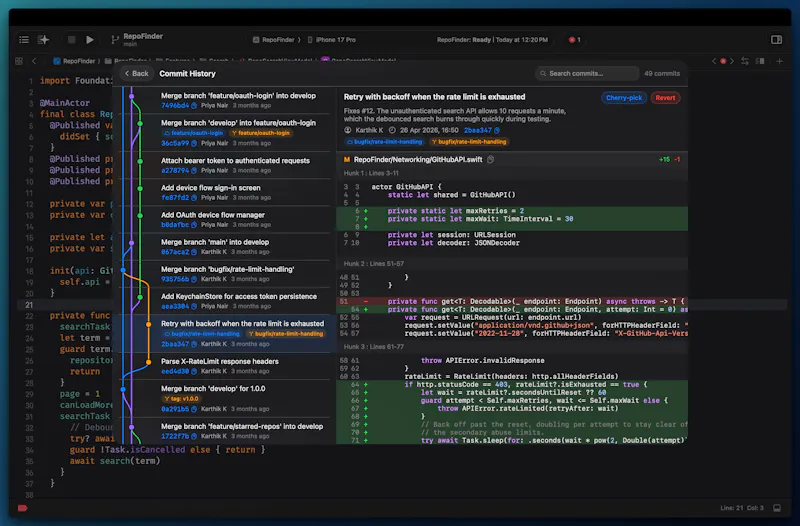Cherry-pick the selected commit
Image resolution: width=800 pixels, height=526 pixels.
(x=623, y=98)
